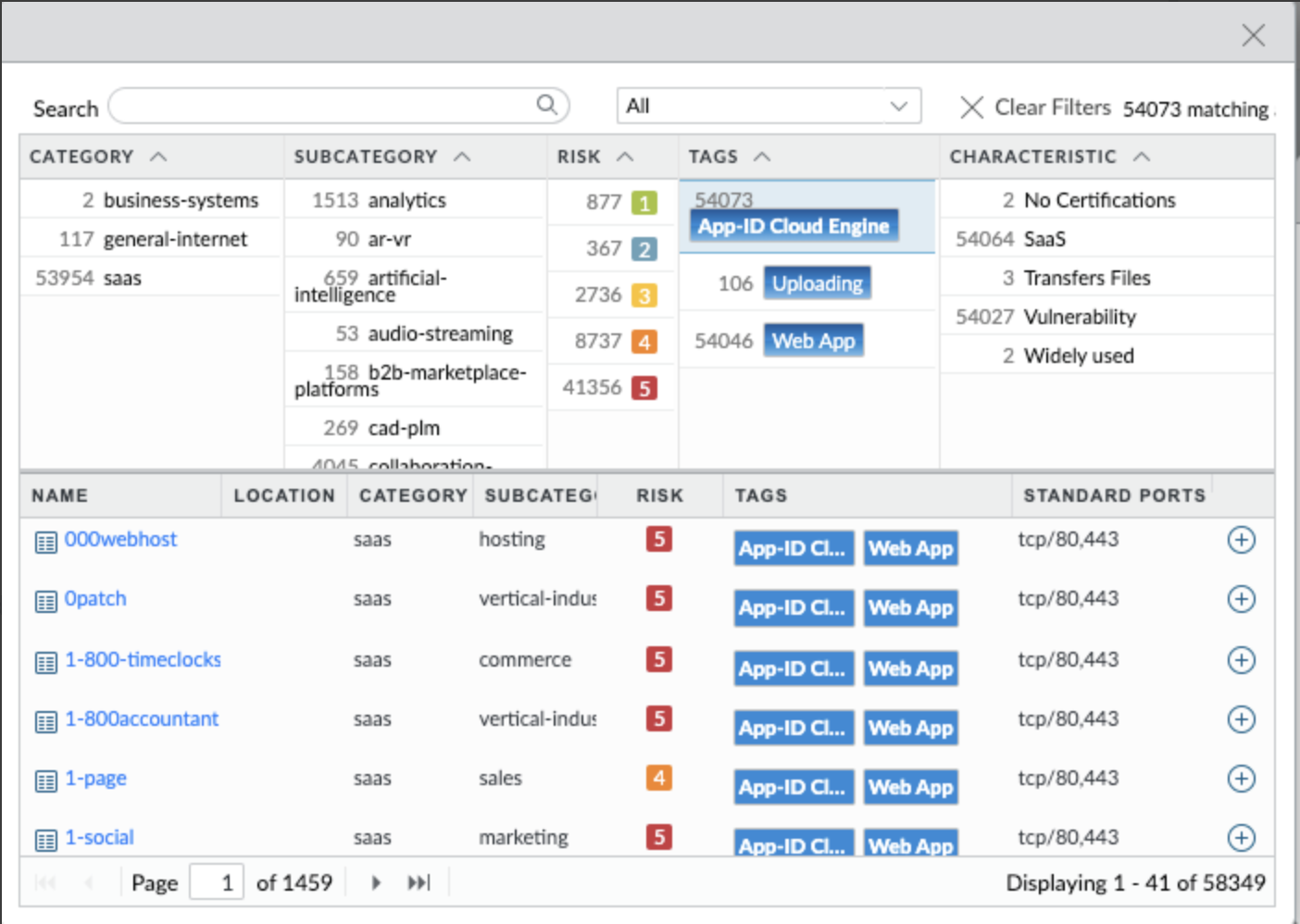1300x924 pixels.
Task: Select the Web App tag filter
Action: [x=814, y=341]
